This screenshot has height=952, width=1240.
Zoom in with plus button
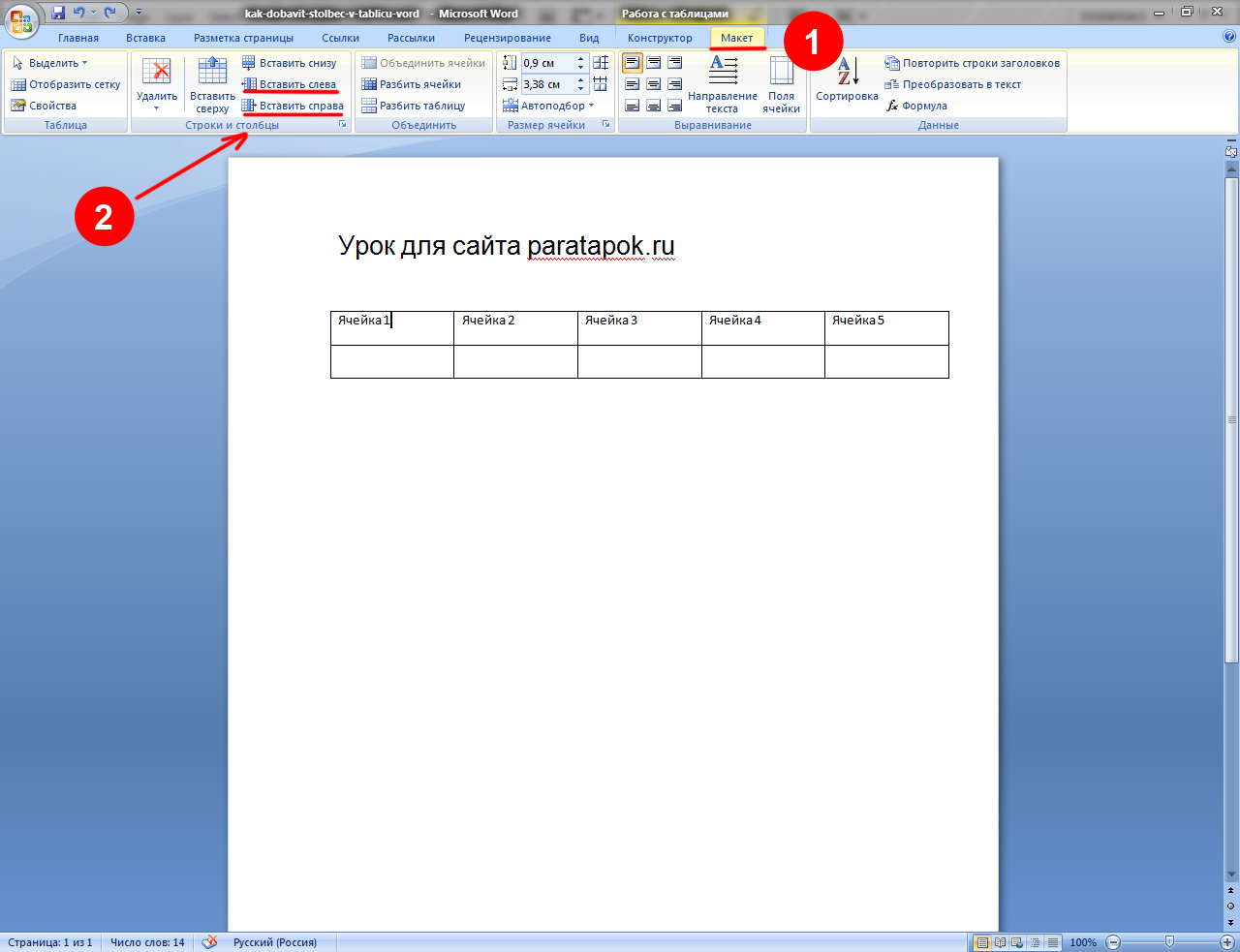[x=1226, y=942]
